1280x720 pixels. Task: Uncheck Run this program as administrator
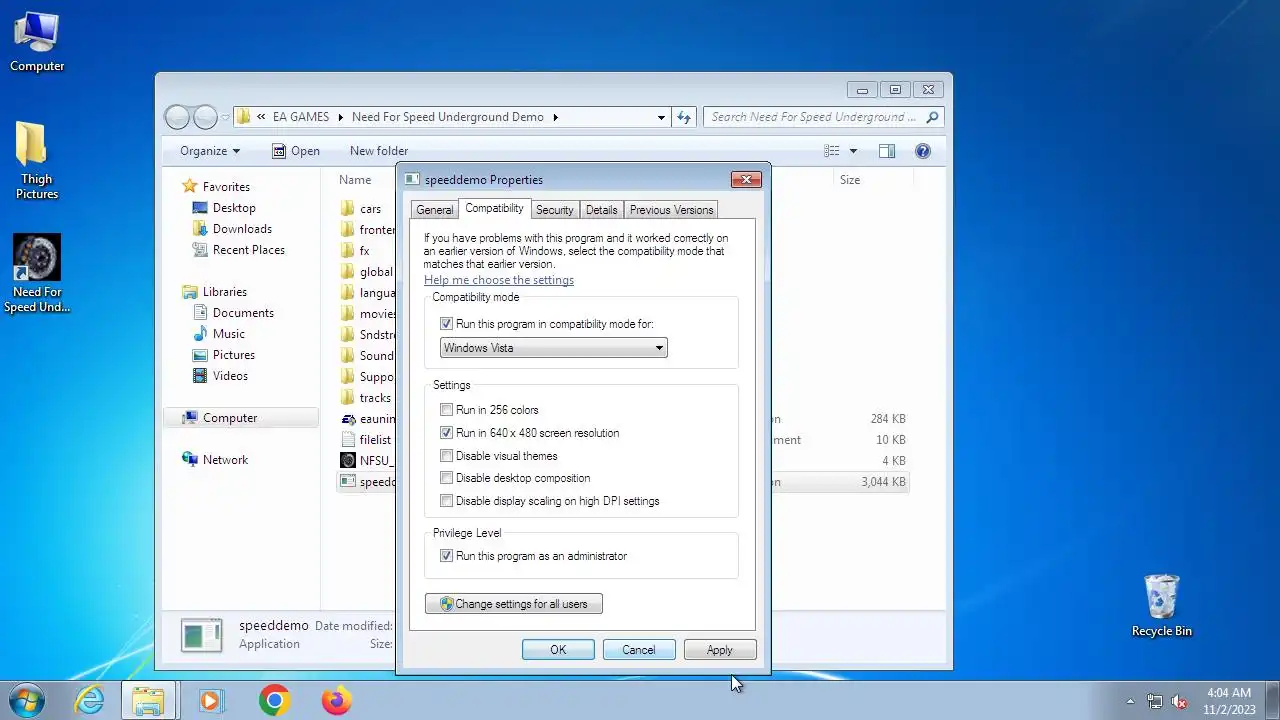coord(446,556)
